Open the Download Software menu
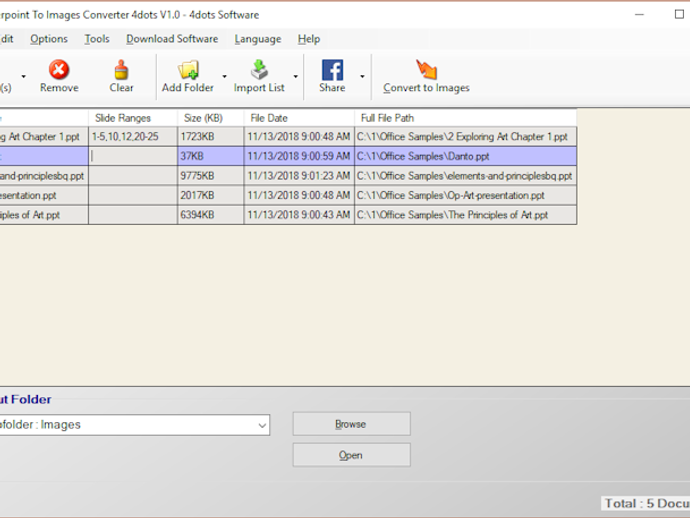 [x=172, y=39]
